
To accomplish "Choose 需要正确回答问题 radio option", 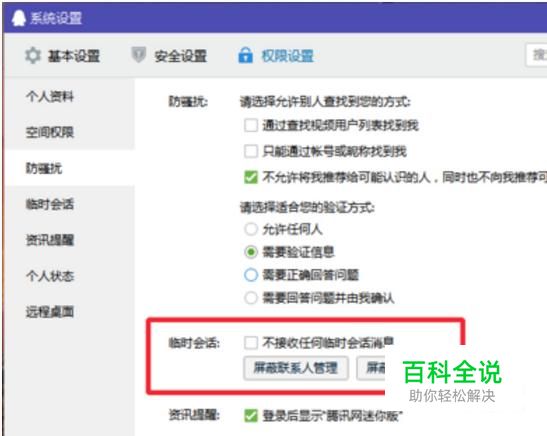I will pyautogui.click(x=251, y=275).
